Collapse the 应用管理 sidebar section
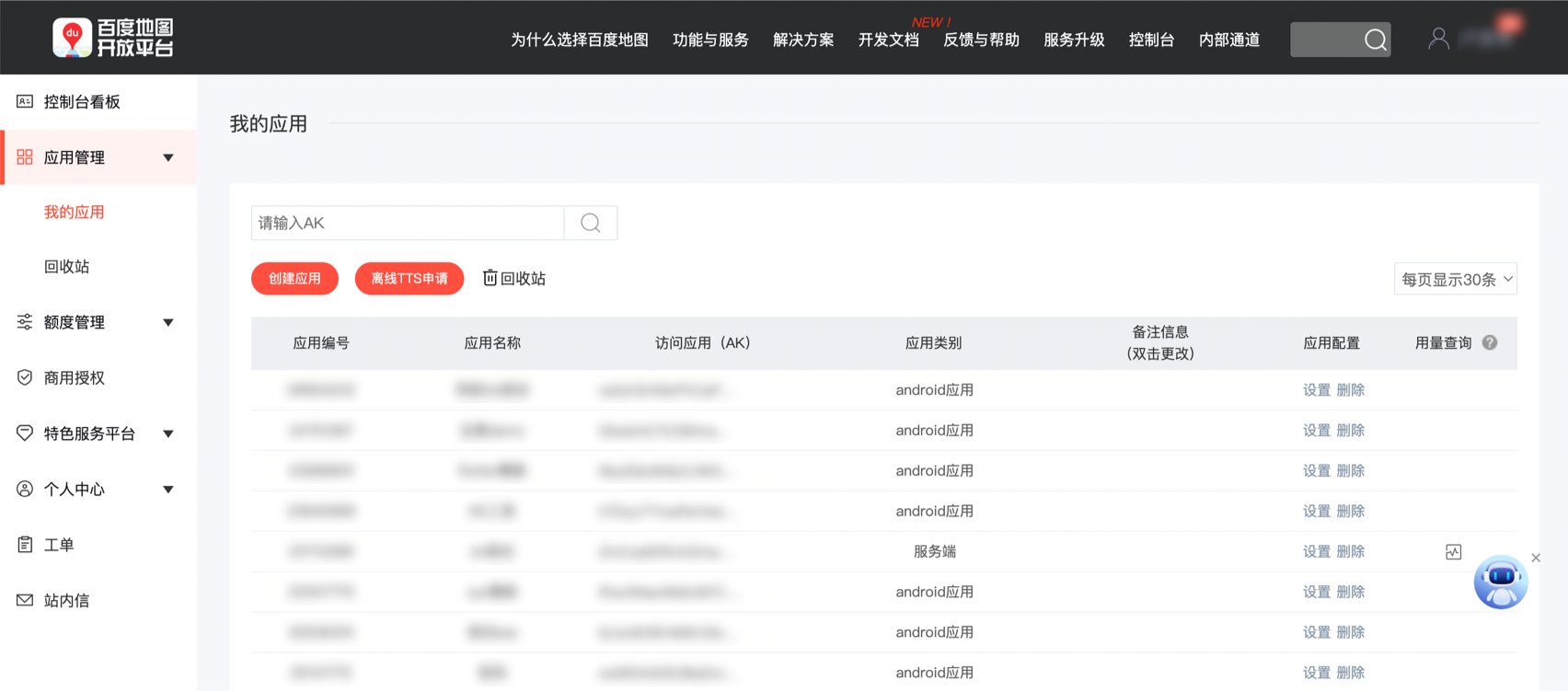Viewport: 1568px width, 692px height. [x=168, y=157]
